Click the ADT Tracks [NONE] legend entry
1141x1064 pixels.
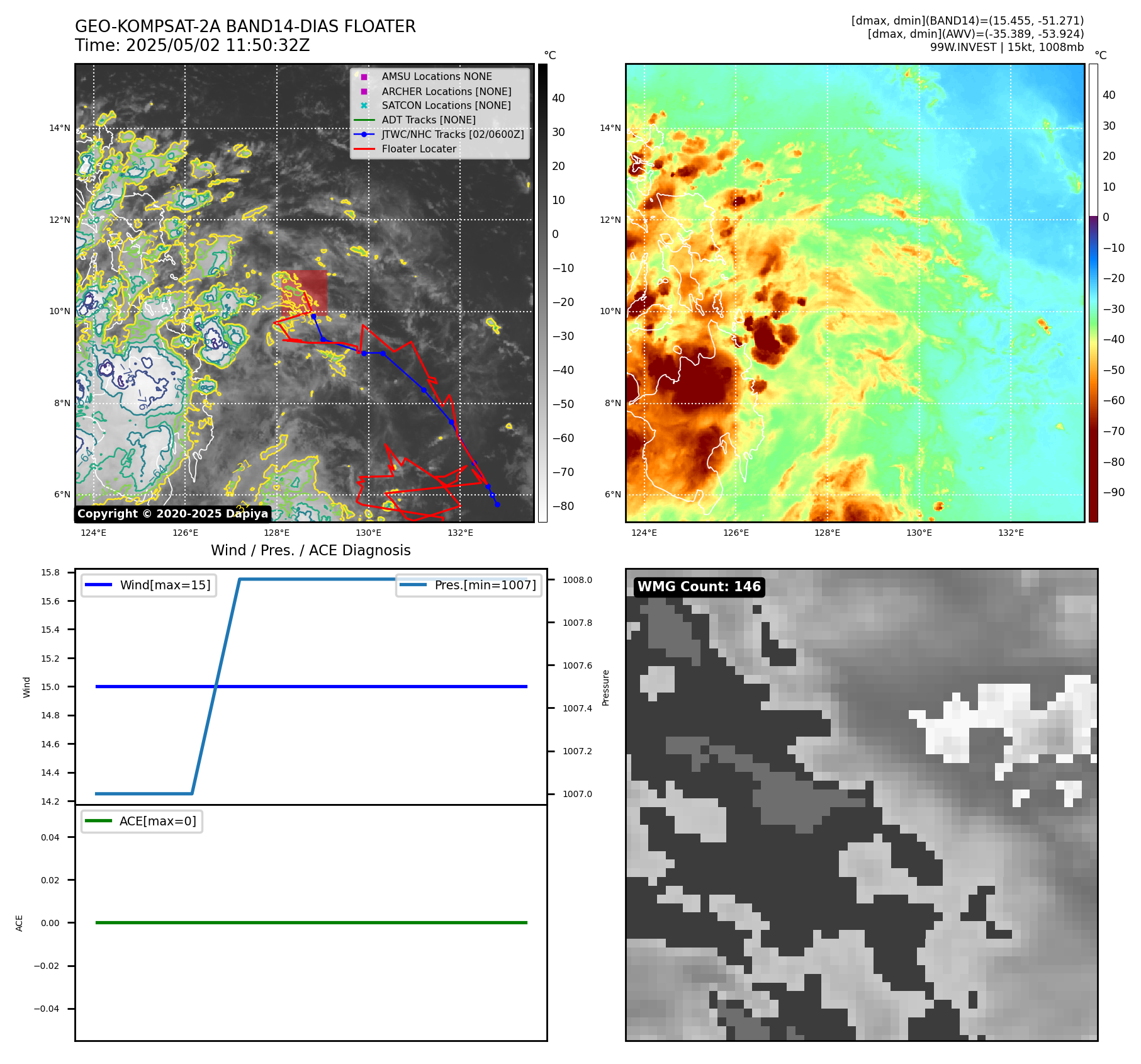[415, 120]
